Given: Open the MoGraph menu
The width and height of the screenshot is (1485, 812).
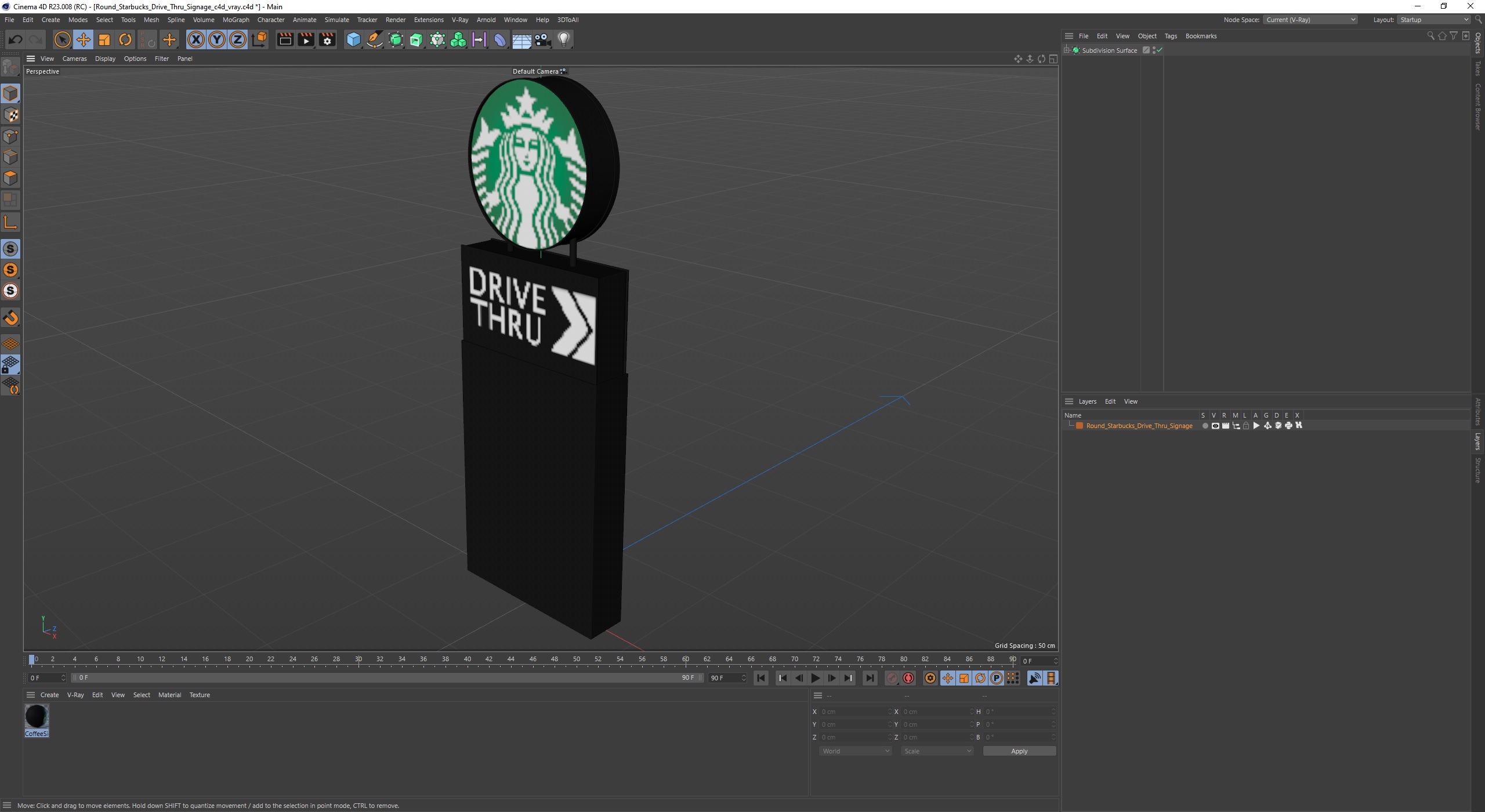Looking at the screenshot, I should (236, 20).
